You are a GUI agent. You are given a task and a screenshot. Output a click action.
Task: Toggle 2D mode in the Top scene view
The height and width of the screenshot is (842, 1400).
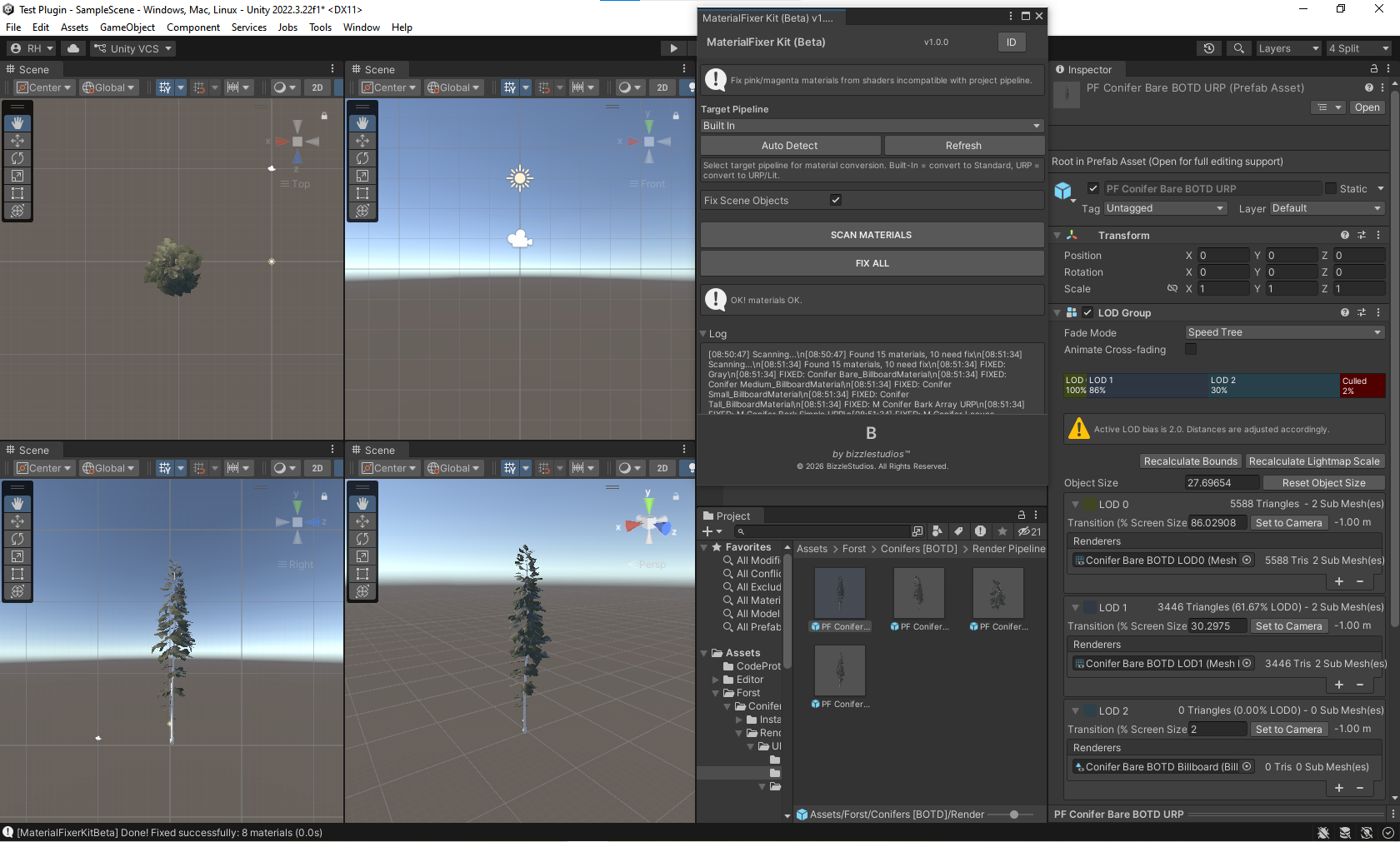click(x=317, y=87)
